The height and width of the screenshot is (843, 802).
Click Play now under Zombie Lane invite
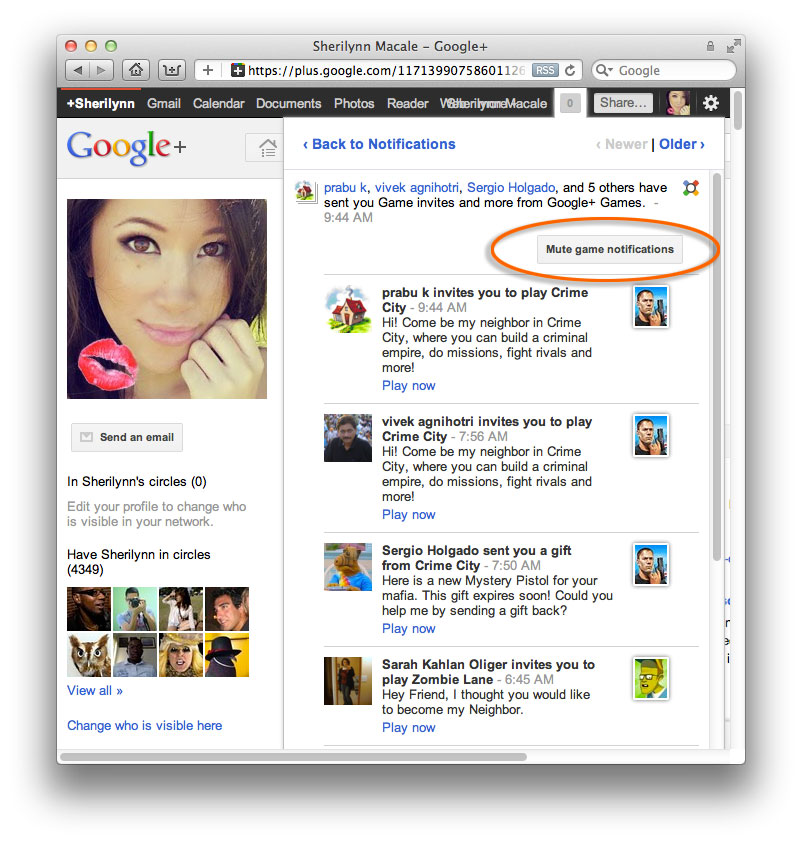pyautogui.click(x=409, y=727)
